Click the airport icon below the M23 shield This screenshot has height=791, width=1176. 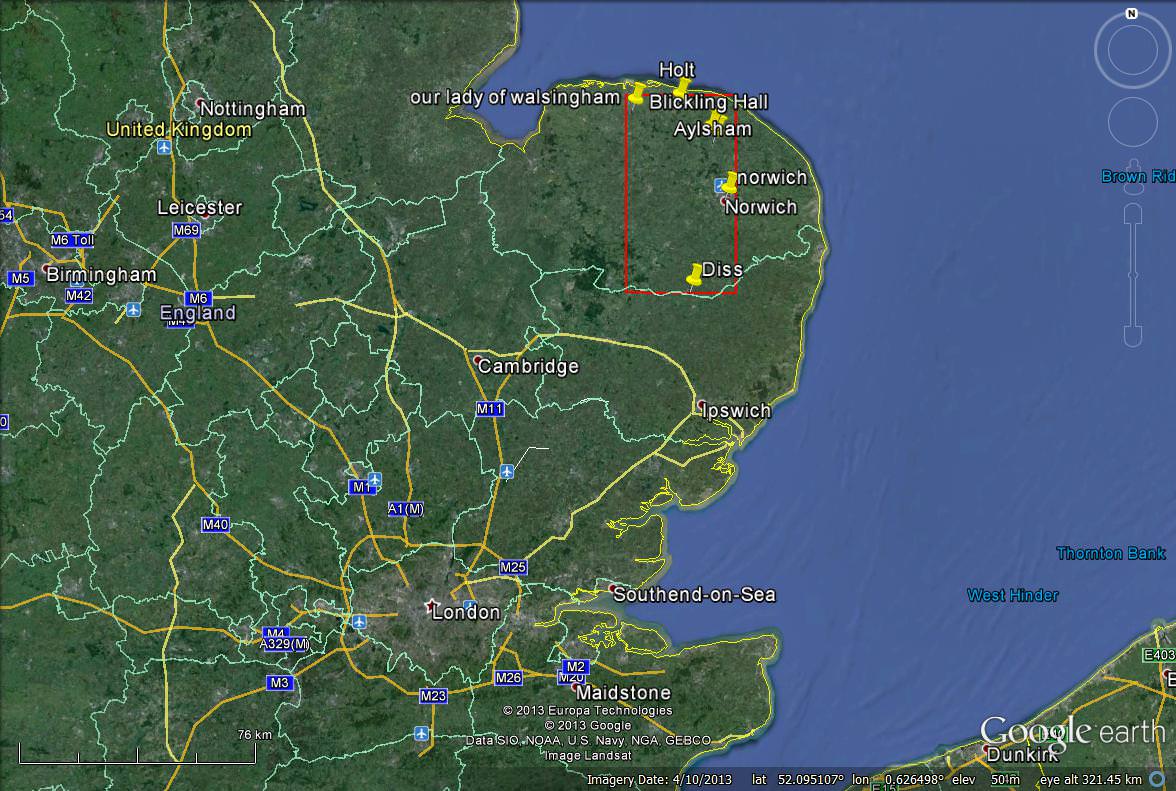coord(422,733)
